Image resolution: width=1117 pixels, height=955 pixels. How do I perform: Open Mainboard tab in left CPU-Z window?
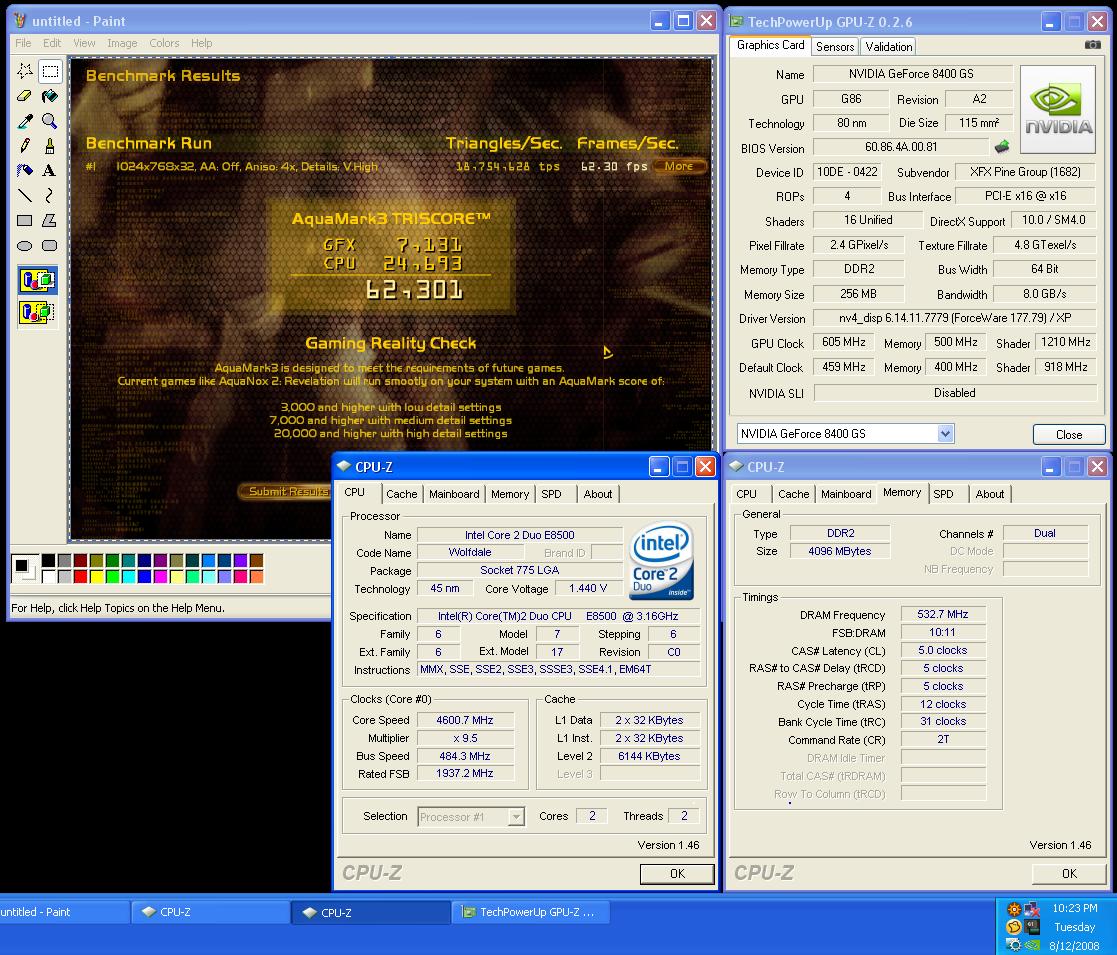tap(454, 494)
